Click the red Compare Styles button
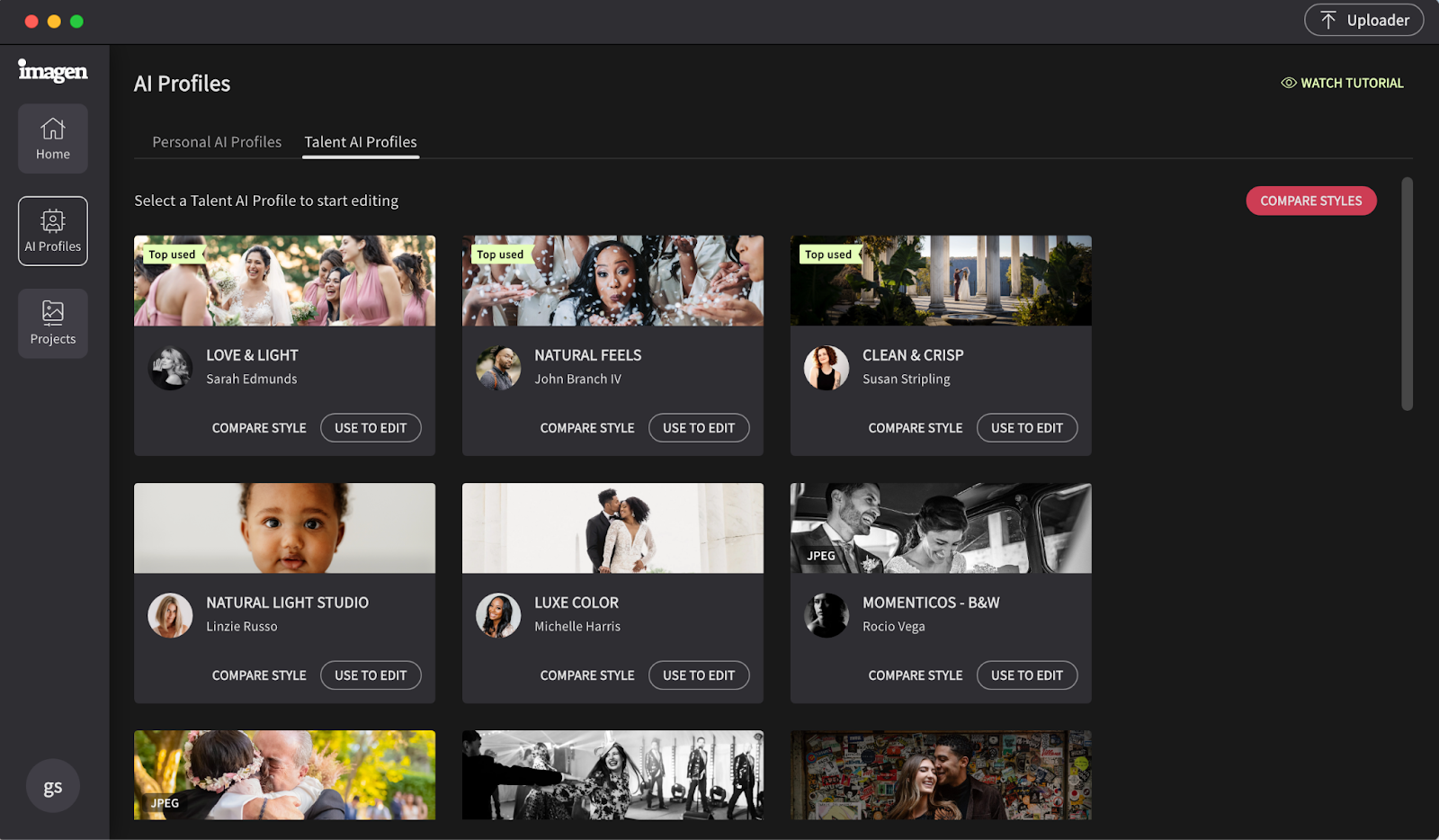The image size is (1439, 840). point(1310,201)
